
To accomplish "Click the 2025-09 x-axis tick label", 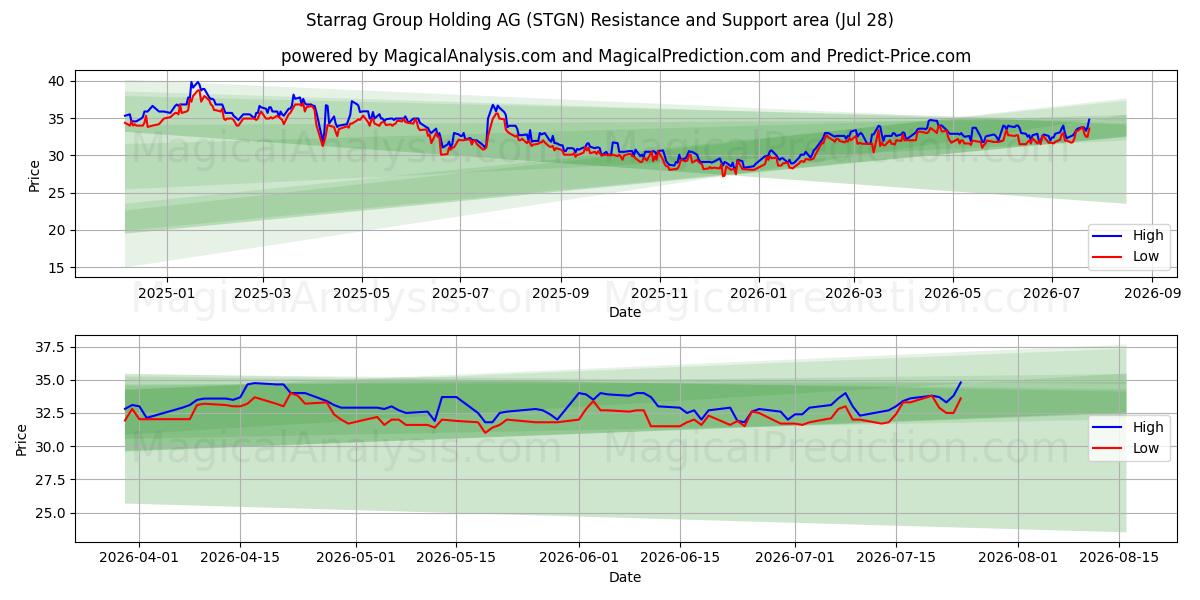I will click(560, 295).
